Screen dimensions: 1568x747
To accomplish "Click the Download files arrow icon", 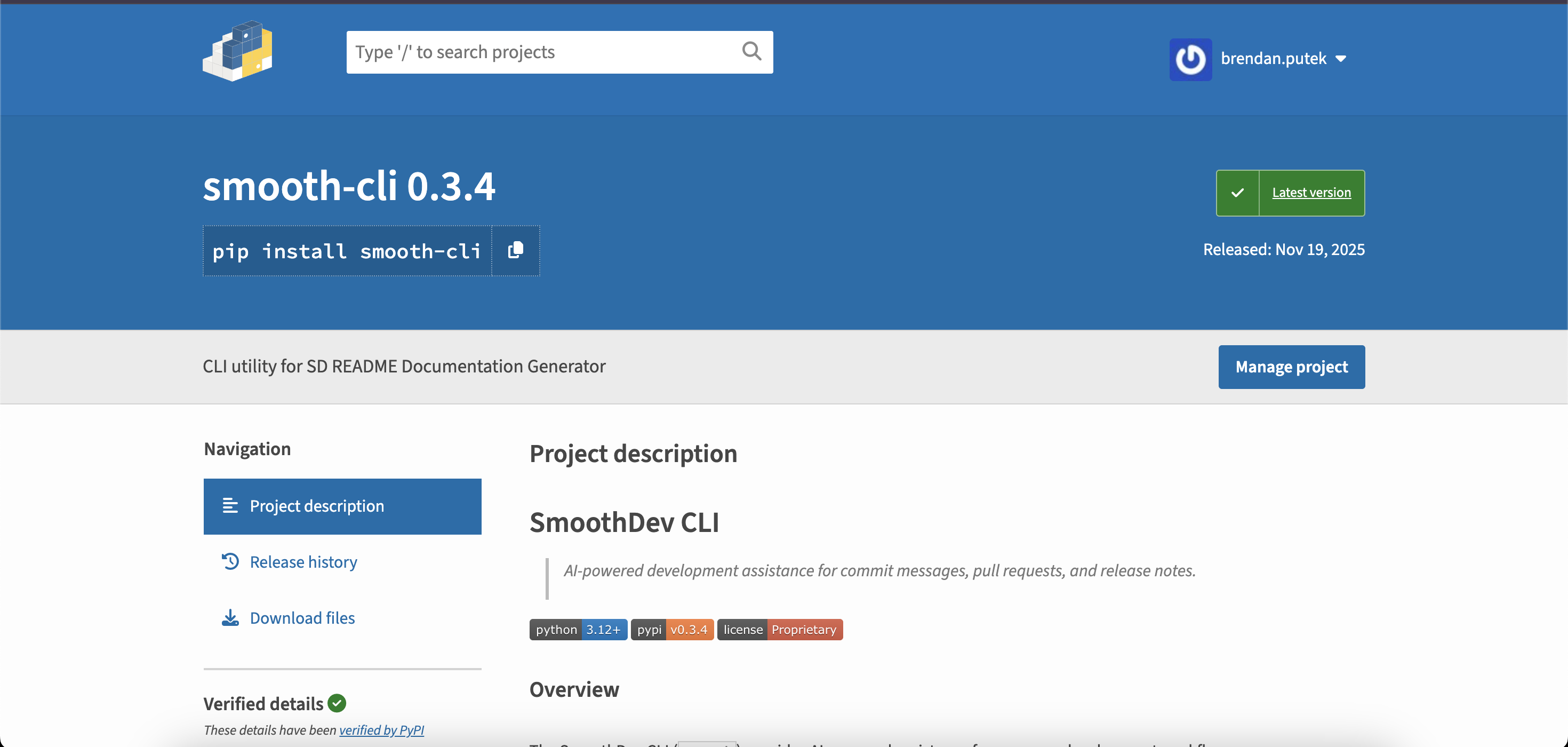I will 230,617.
